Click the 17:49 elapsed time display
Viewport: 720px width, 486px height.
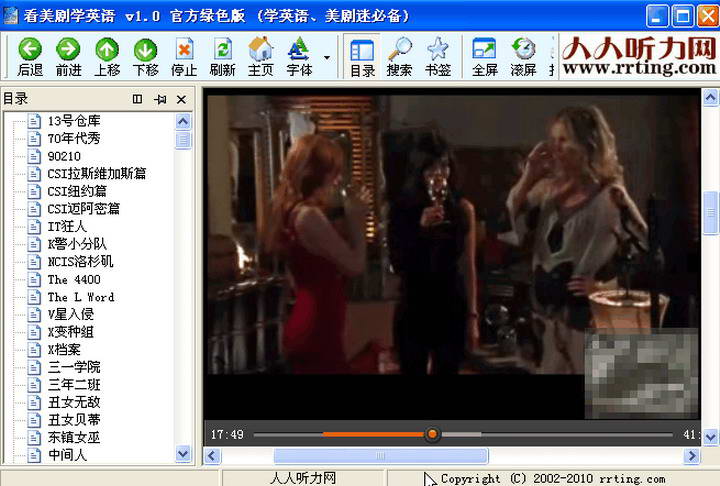pyautogui.click(x=227, y=435)
